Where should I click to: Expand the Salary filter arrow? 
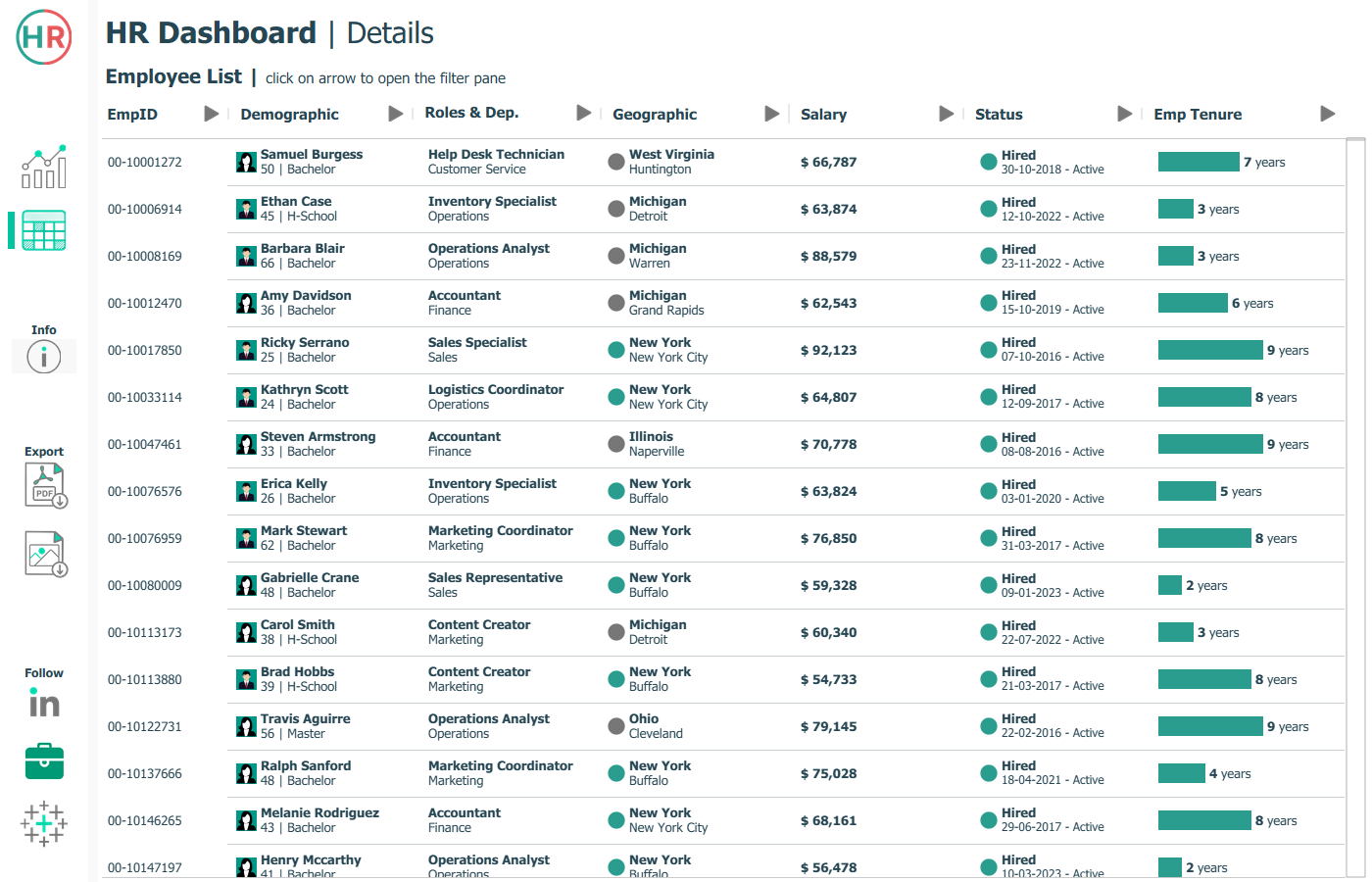tap(947, 114)
